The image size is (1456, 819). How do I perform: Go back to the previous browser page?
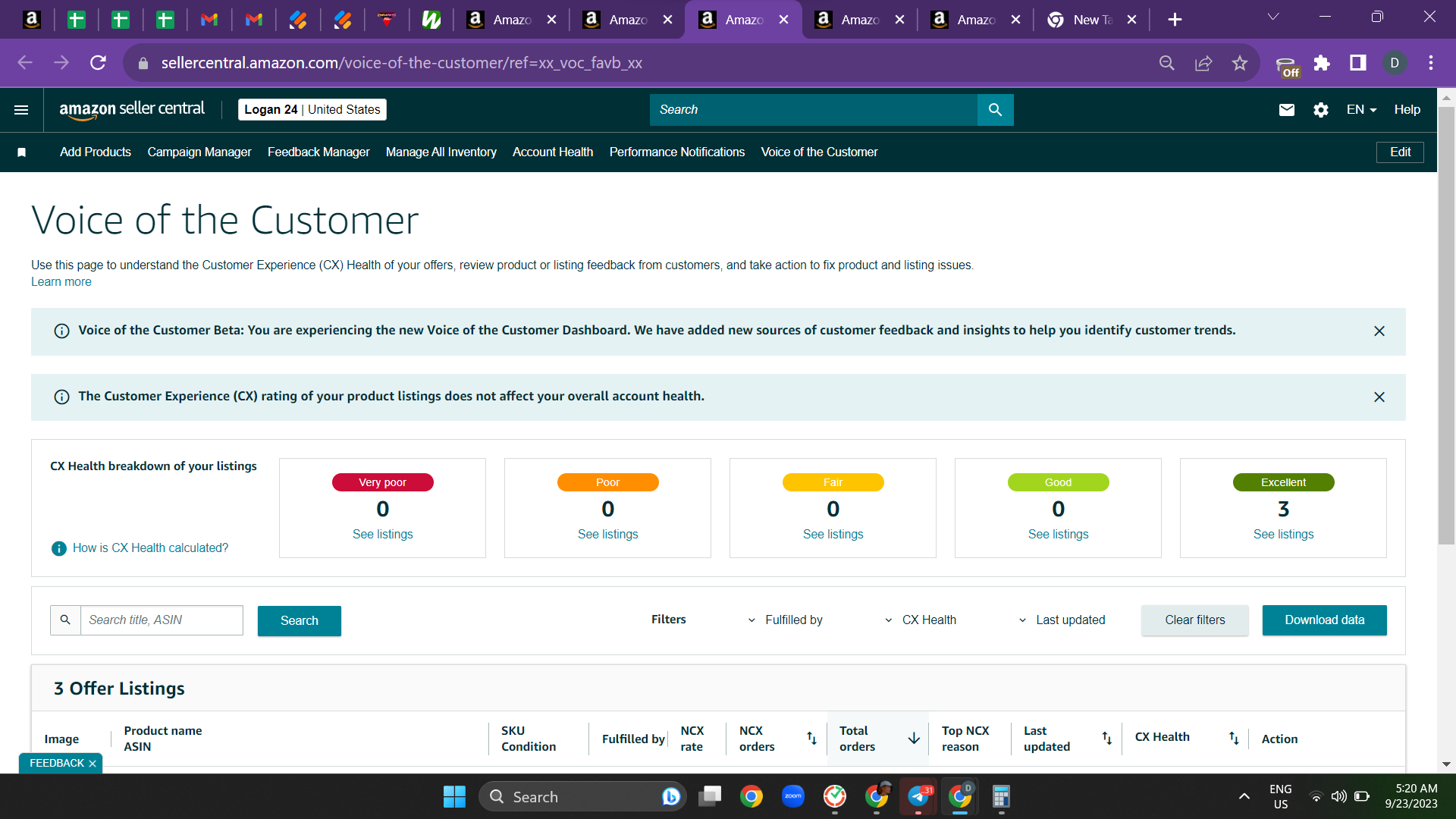[25, 63]
